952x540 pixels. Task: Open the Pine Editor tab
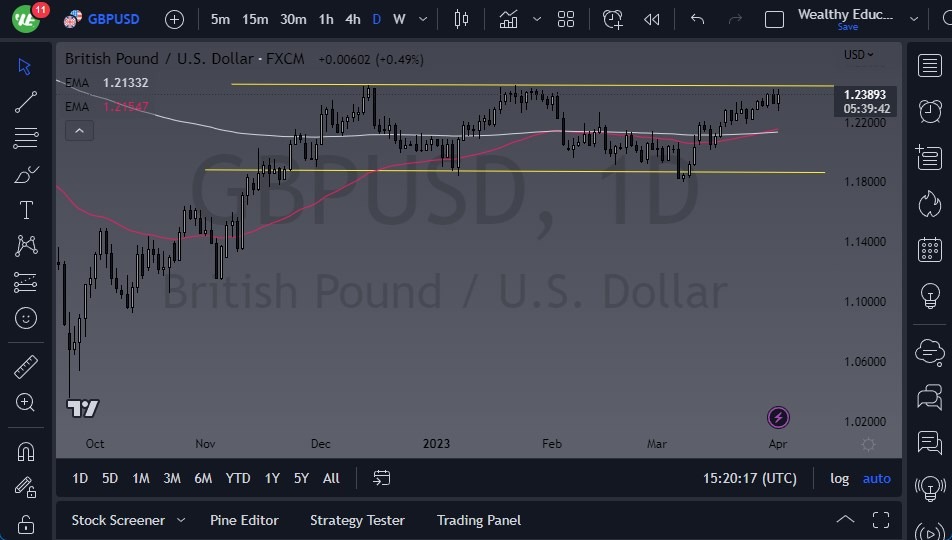click(x=244, y=520)
